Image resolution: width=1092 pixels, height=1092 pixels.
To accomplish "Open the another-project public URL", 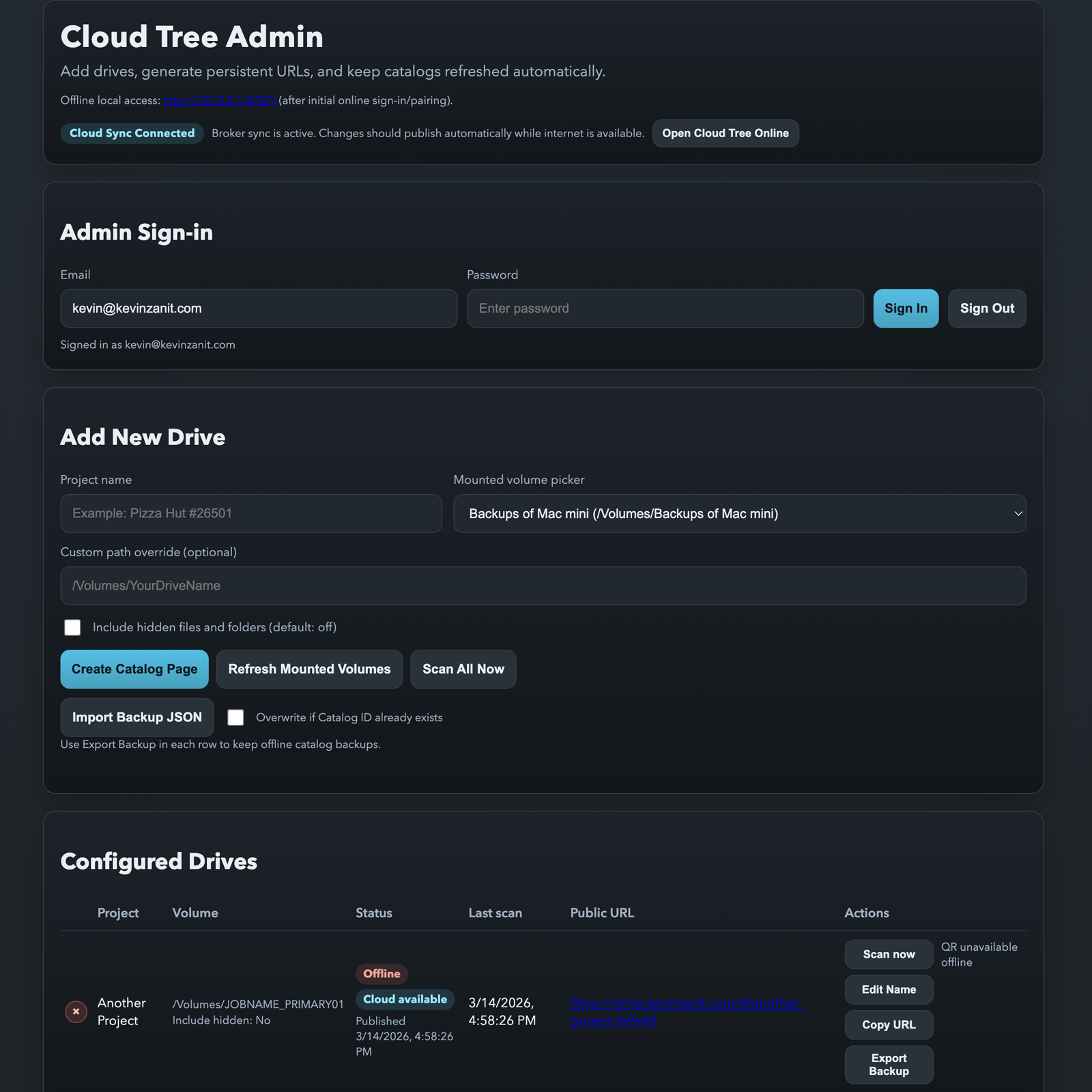I will pos(685,1012).
